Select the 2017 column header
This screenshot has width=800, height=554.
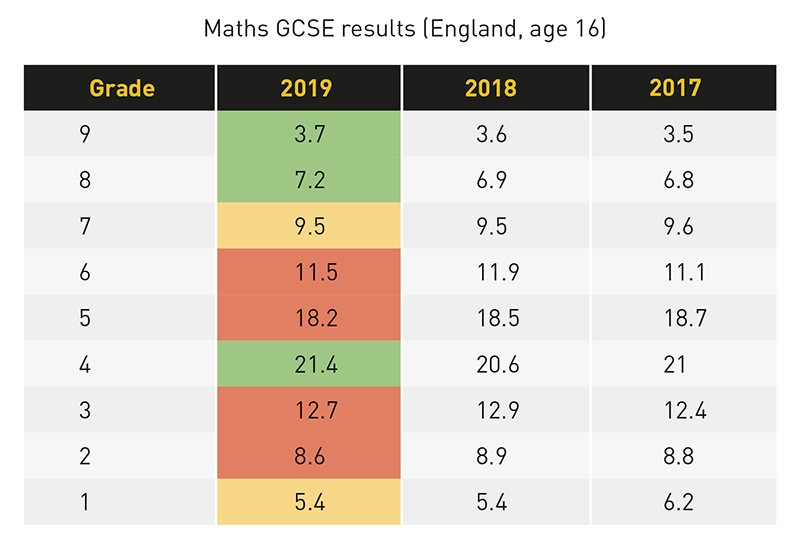tap(684, 88)
